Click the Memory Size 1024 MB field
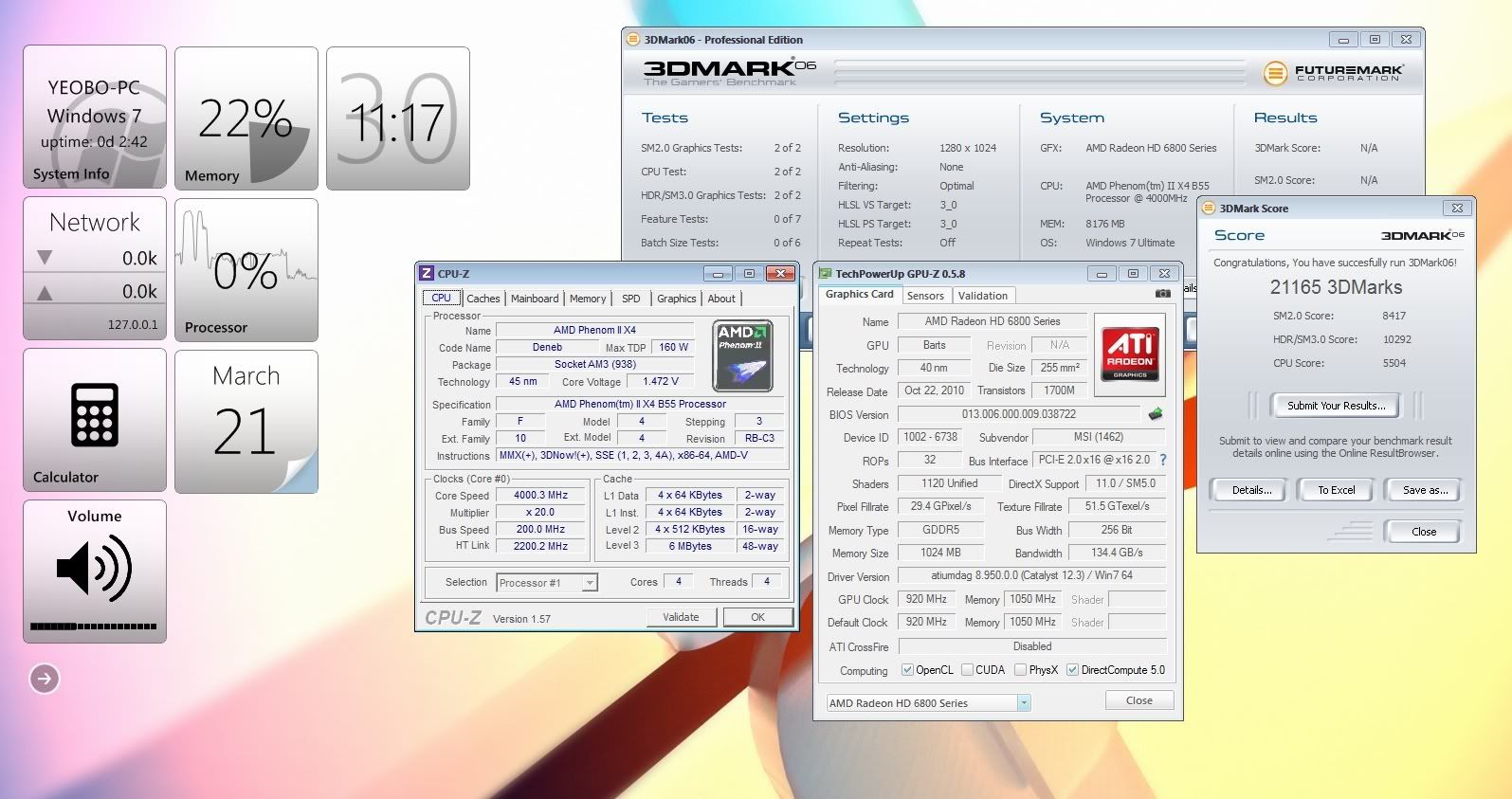Viewport: 1512px width, 799px height. [x=940, y=553]
